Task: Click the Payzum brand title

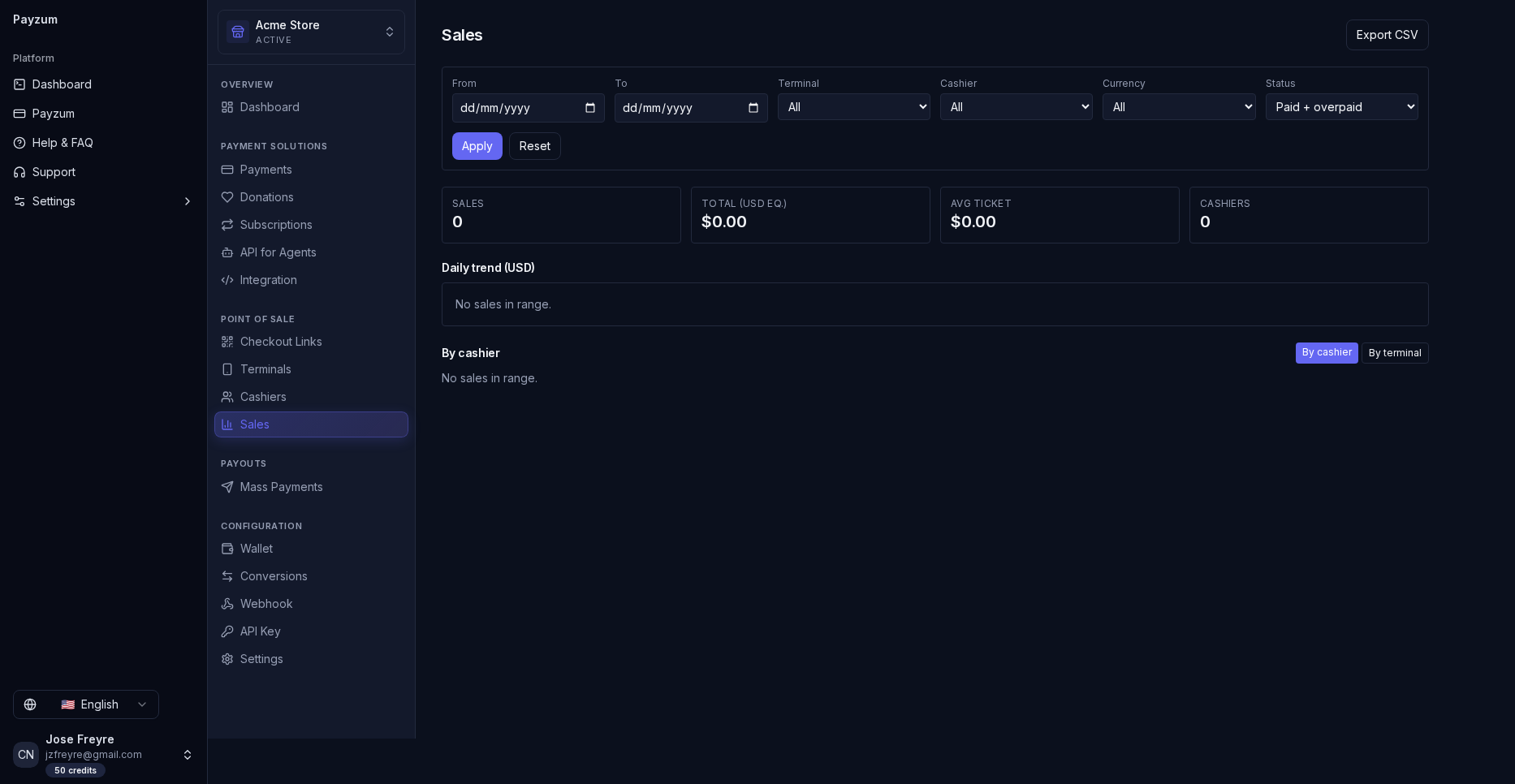Action: (x=35, y=19)
